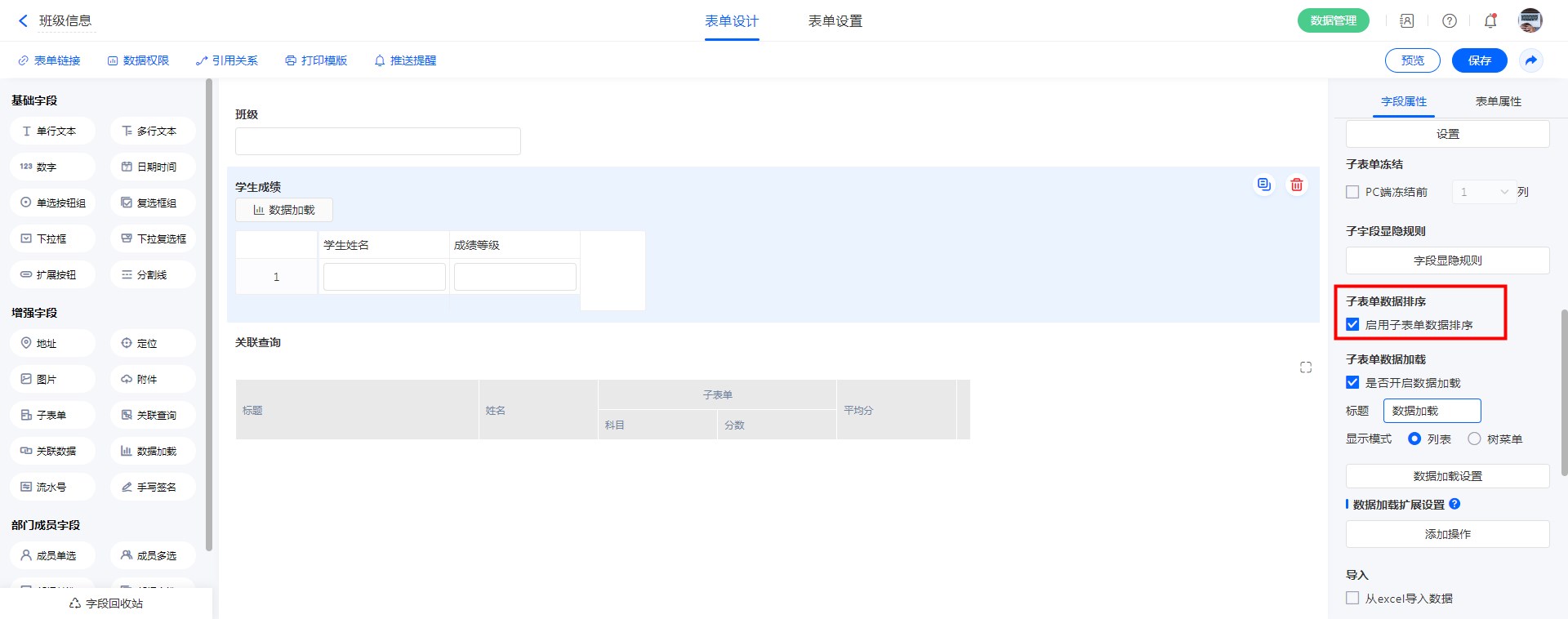Screen dimensions: 1568x619
Task: Switch to 表单设置 tab
Action: tap(835, 21)
